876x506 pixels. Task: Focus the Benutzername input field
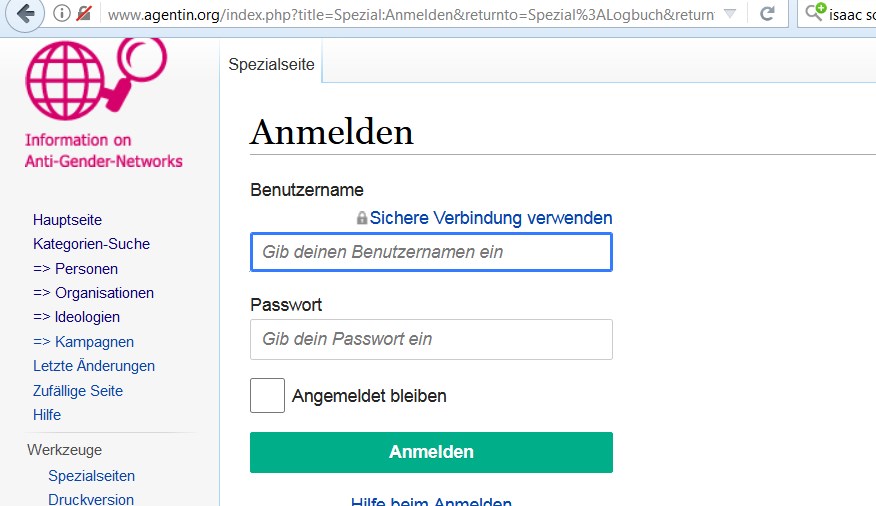(431, 252)
